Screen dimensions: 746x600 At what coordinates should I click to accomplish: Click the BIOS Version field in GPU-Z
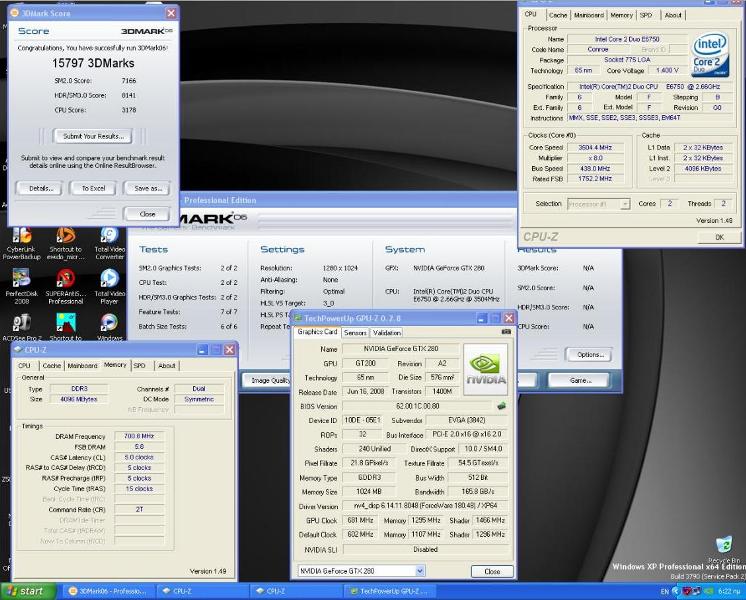417,406
